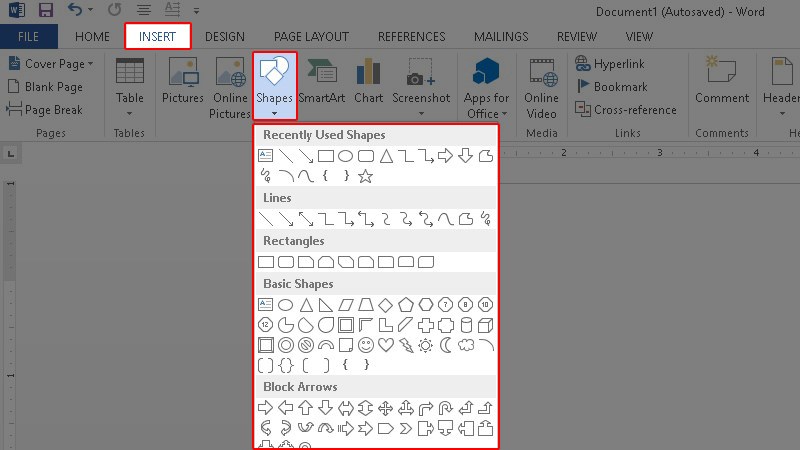The height and width of the screenshot is (450, 800).
Task: Click the Online Video button
Action: click(541, 88)
